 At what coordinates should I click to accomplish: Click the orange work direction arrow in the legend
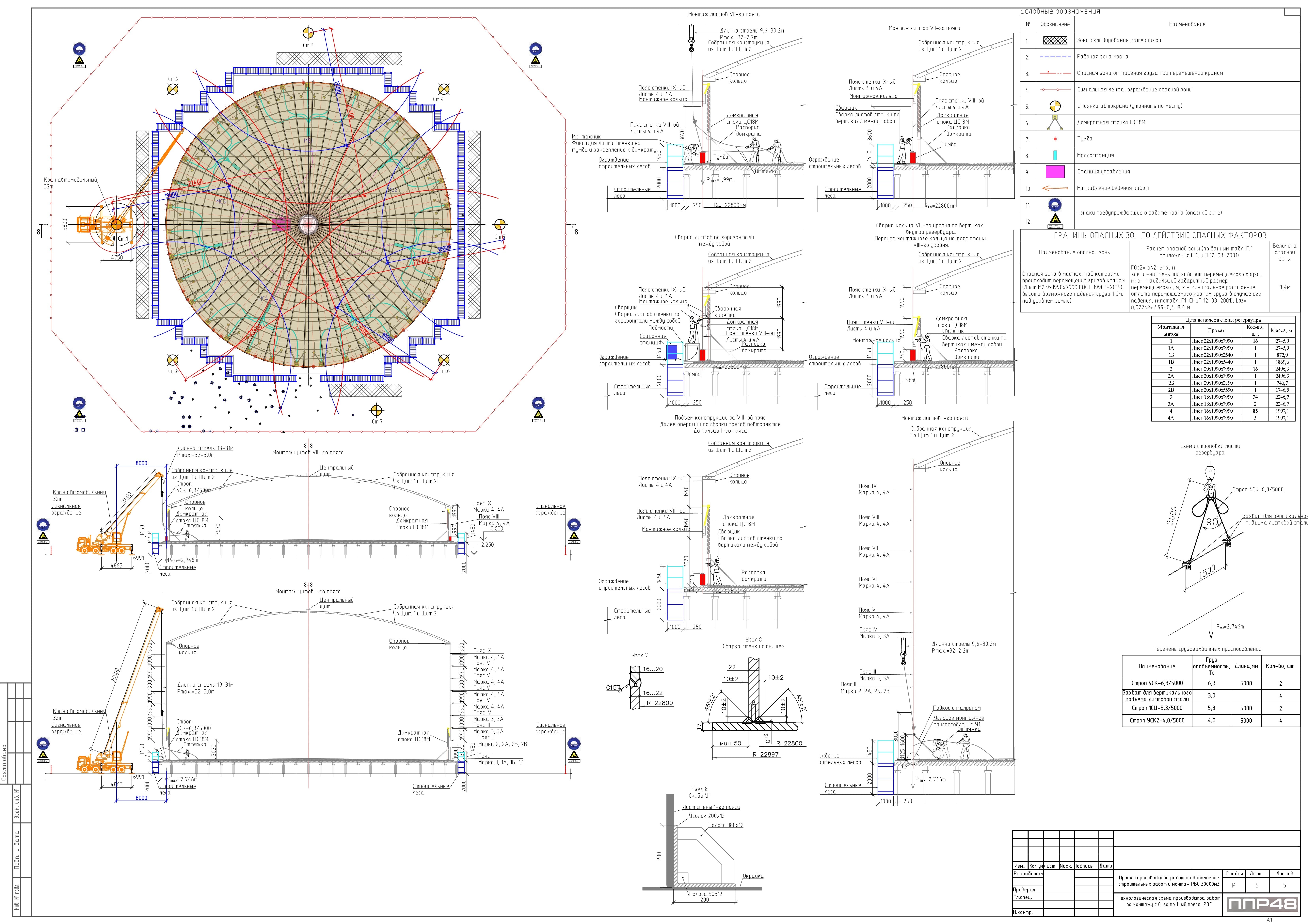pos(1055,188)
